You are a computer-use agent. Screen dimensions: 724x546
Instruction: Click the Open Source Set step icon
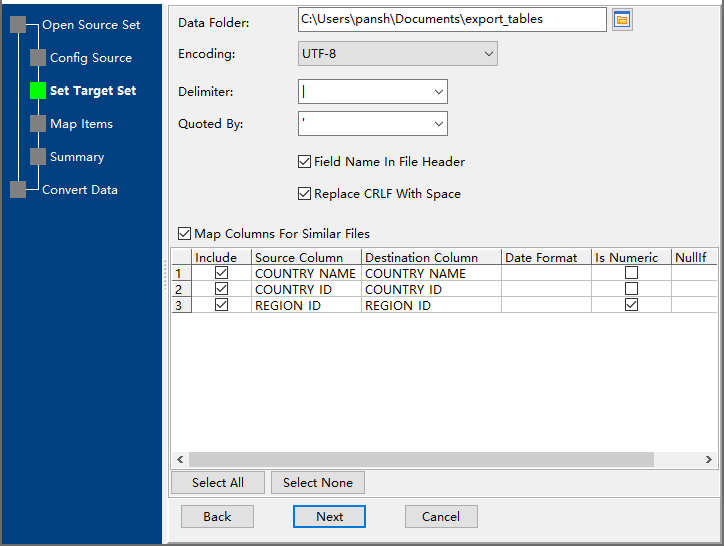[x=19, y=25]
